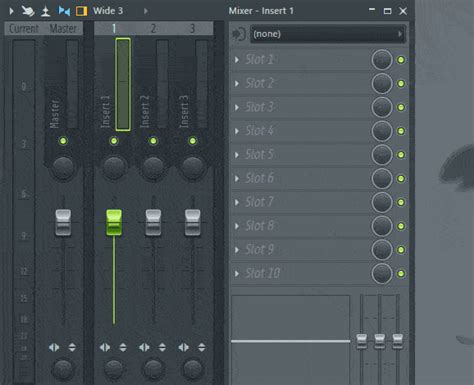Viewport: 474px width, 385px height.
Task: Expand the Slot 7 effect menu arrow
Action: tap(237, 202)
